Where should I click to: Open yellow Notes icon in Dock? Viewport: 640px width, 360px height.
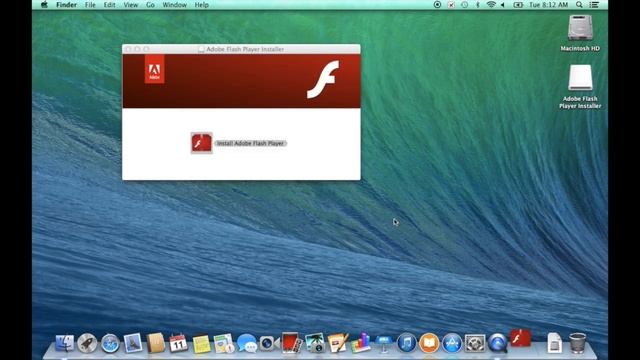click(201, 344)
